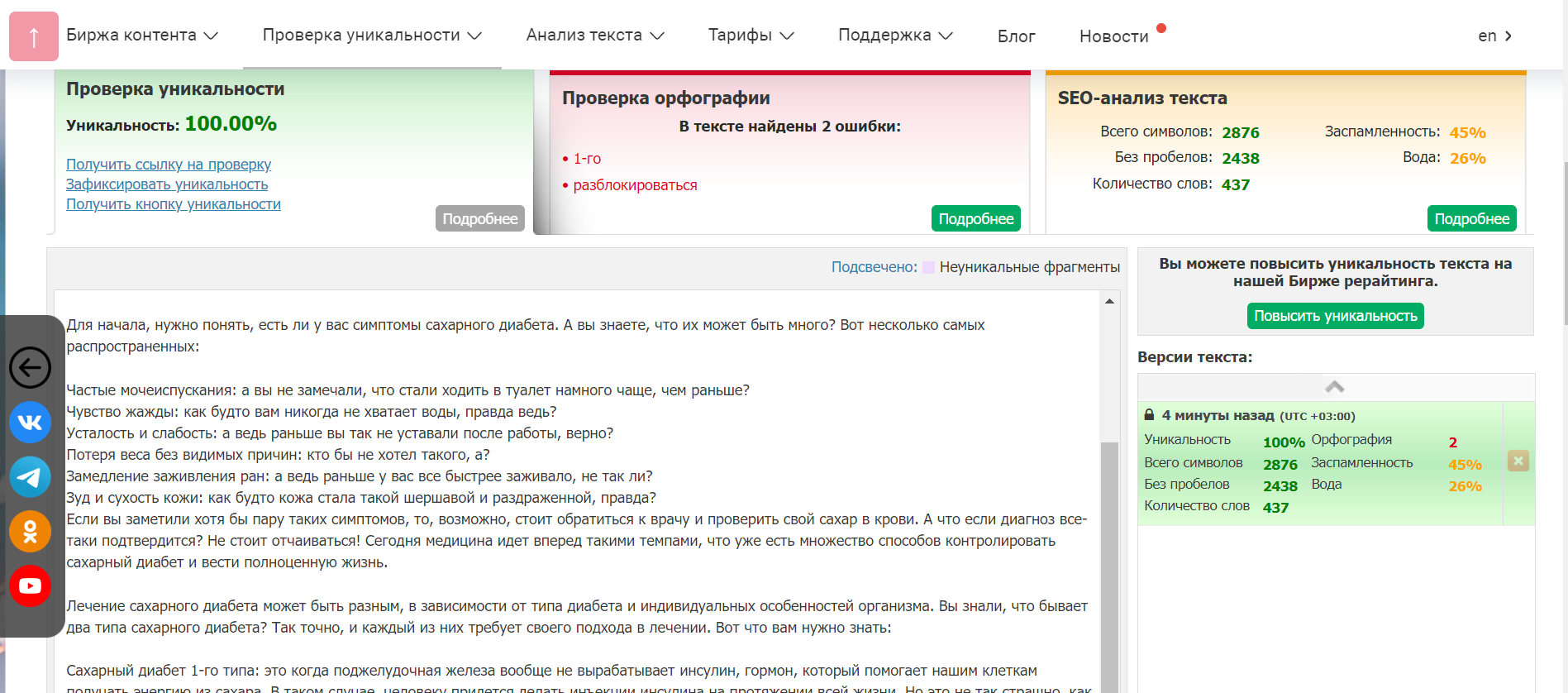Click the back arrow in social sidebar
Viewport: 1568px width, 693px height.
click(x=31, y=367)
